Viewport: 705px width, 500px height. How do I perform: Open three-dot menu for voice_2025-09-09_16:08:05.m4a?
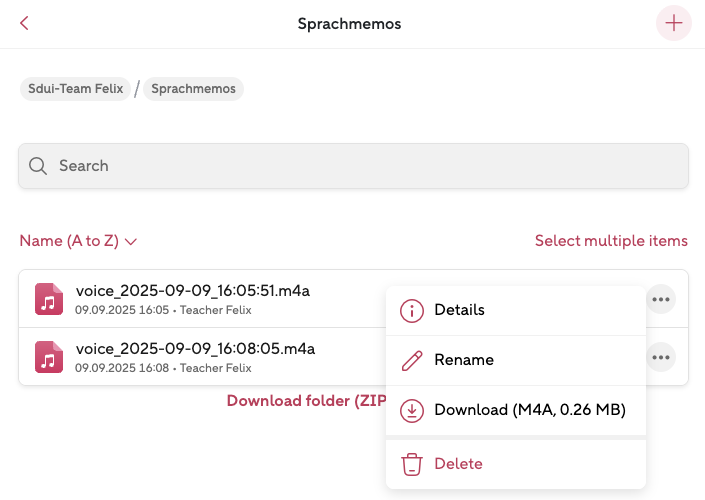660,357
